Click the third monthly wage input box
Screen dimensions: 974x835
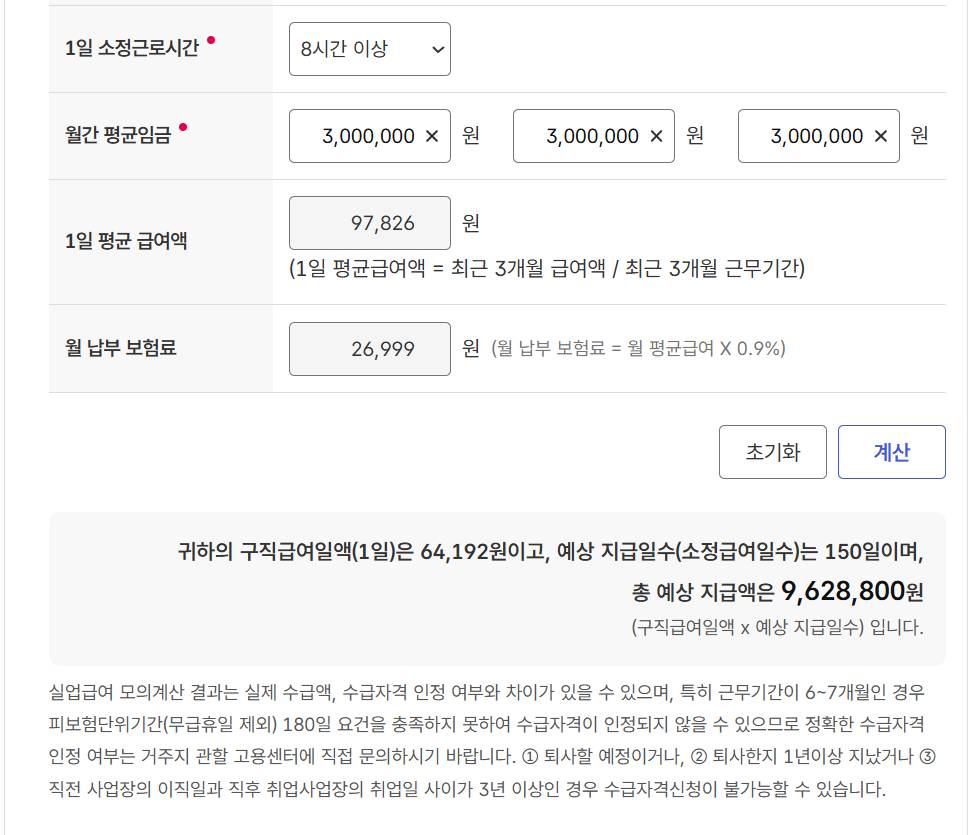[x=805, y=135]
